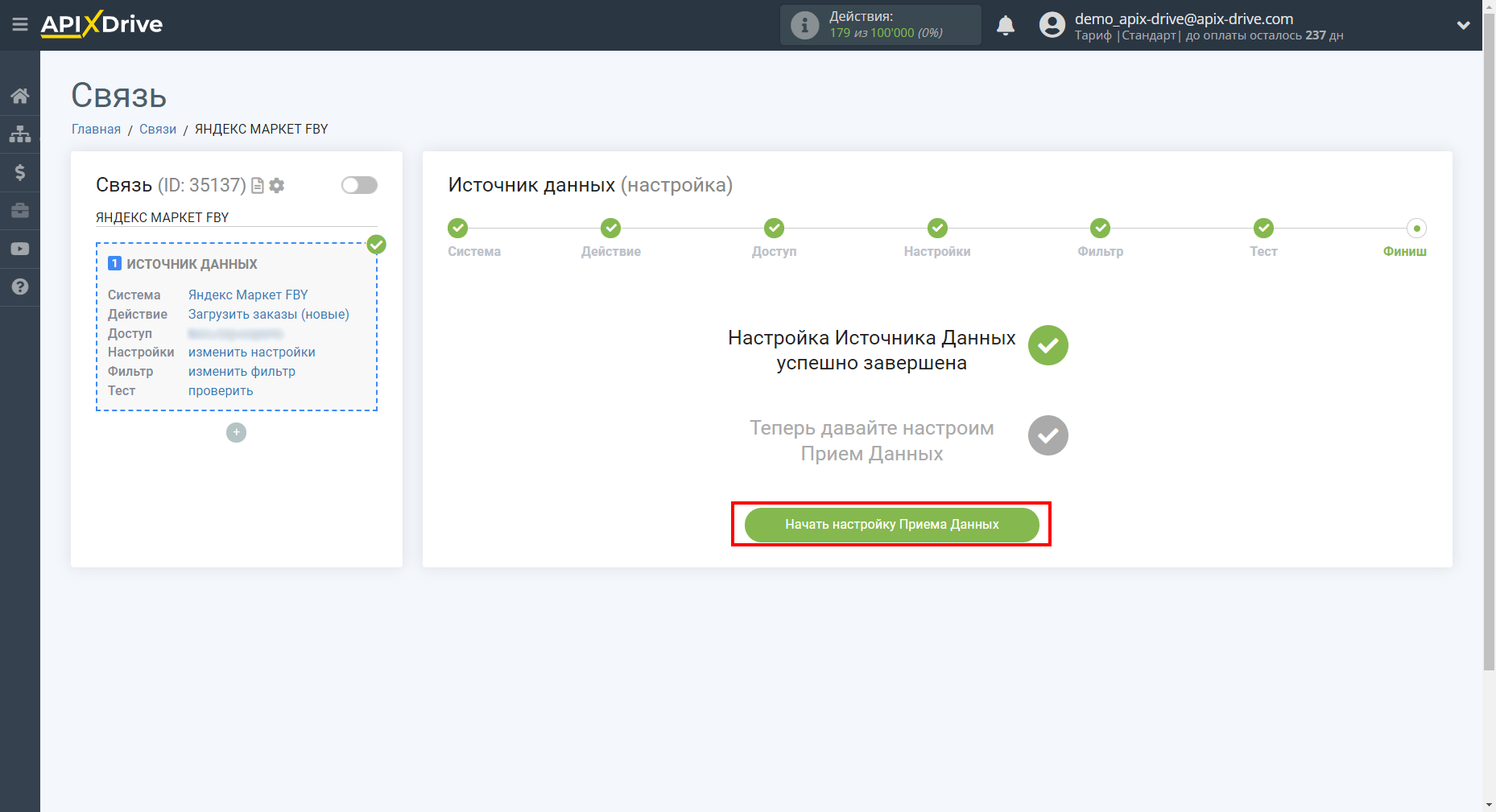Open the Home sidebar icon
Viewport: 1496px width, 812px height.
(x=20, y=96)
